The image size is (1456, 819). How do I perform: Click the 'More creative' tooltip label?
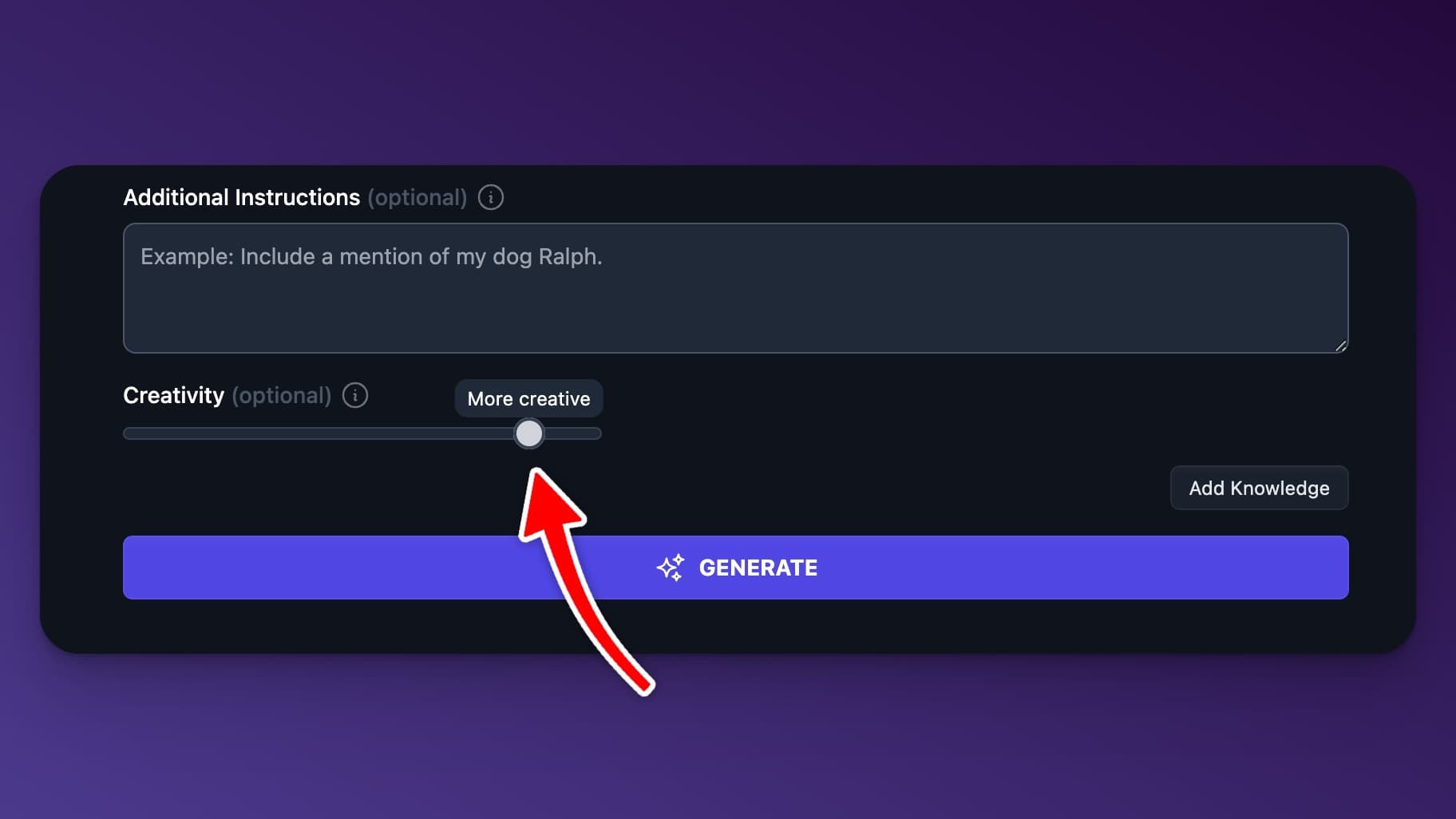click(x=528, y=398)
